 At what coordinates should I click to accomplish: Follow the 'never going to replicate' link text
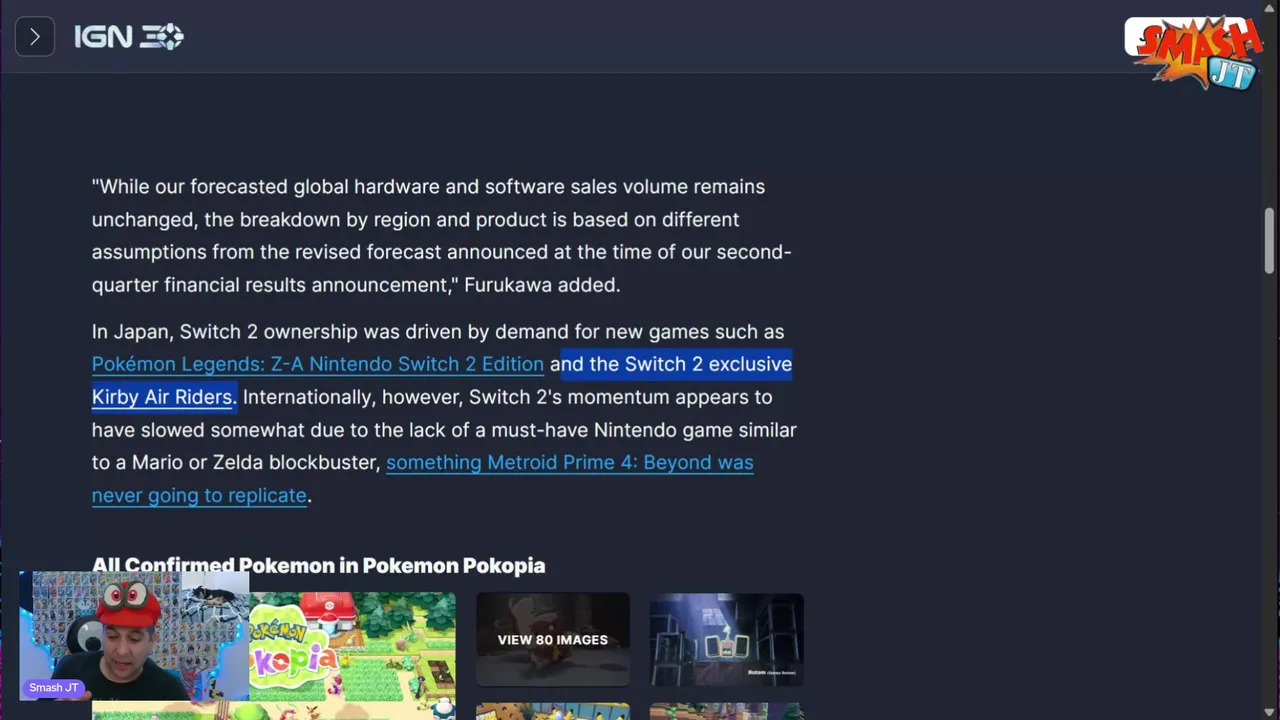point(199,496)
